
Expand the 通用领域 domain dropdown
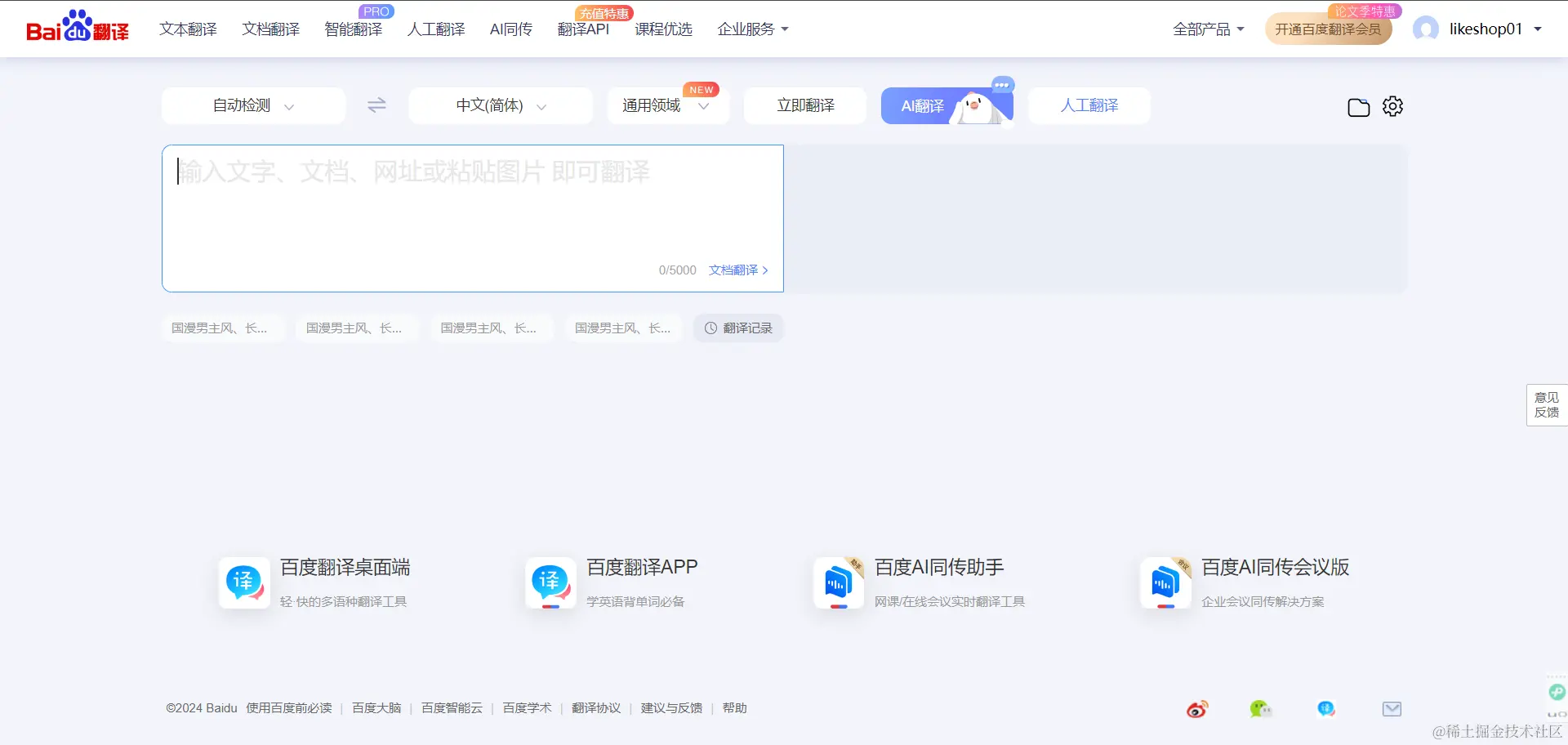click(668, 105)
